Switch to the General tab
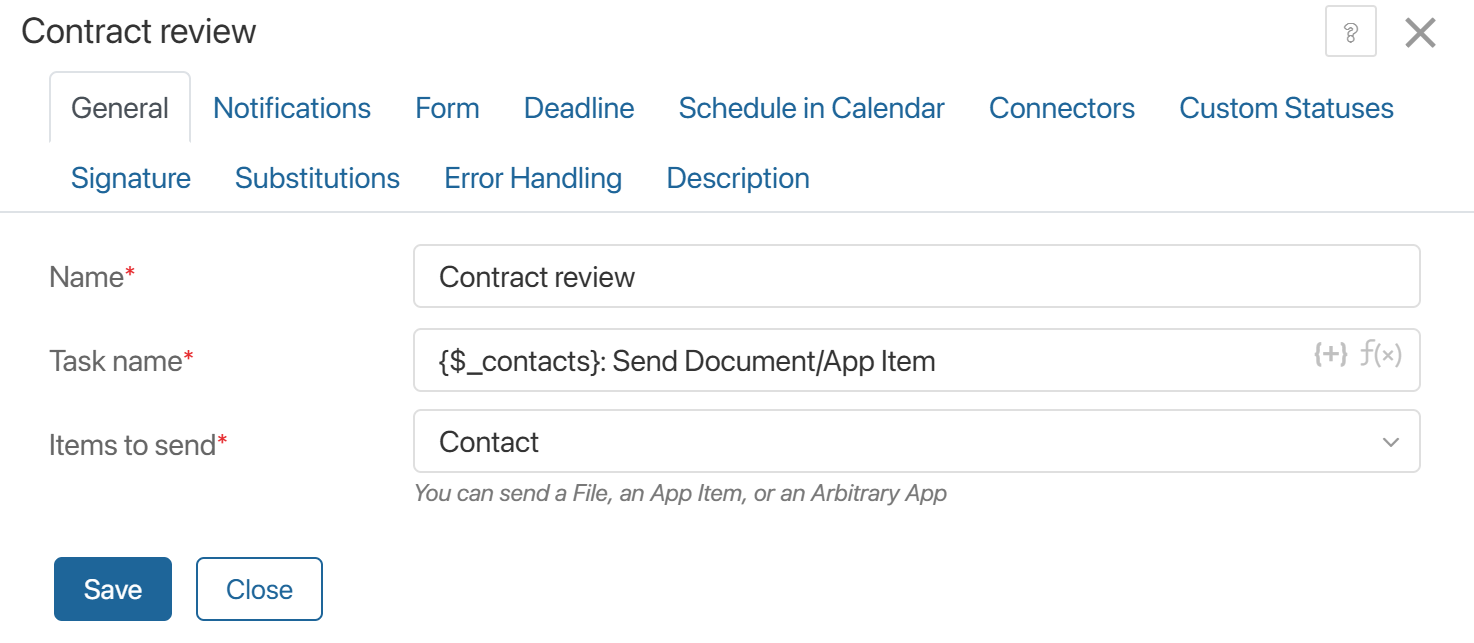Viewport: 1474px width, 643px height. pyautogui.click(x=120, y=108)
